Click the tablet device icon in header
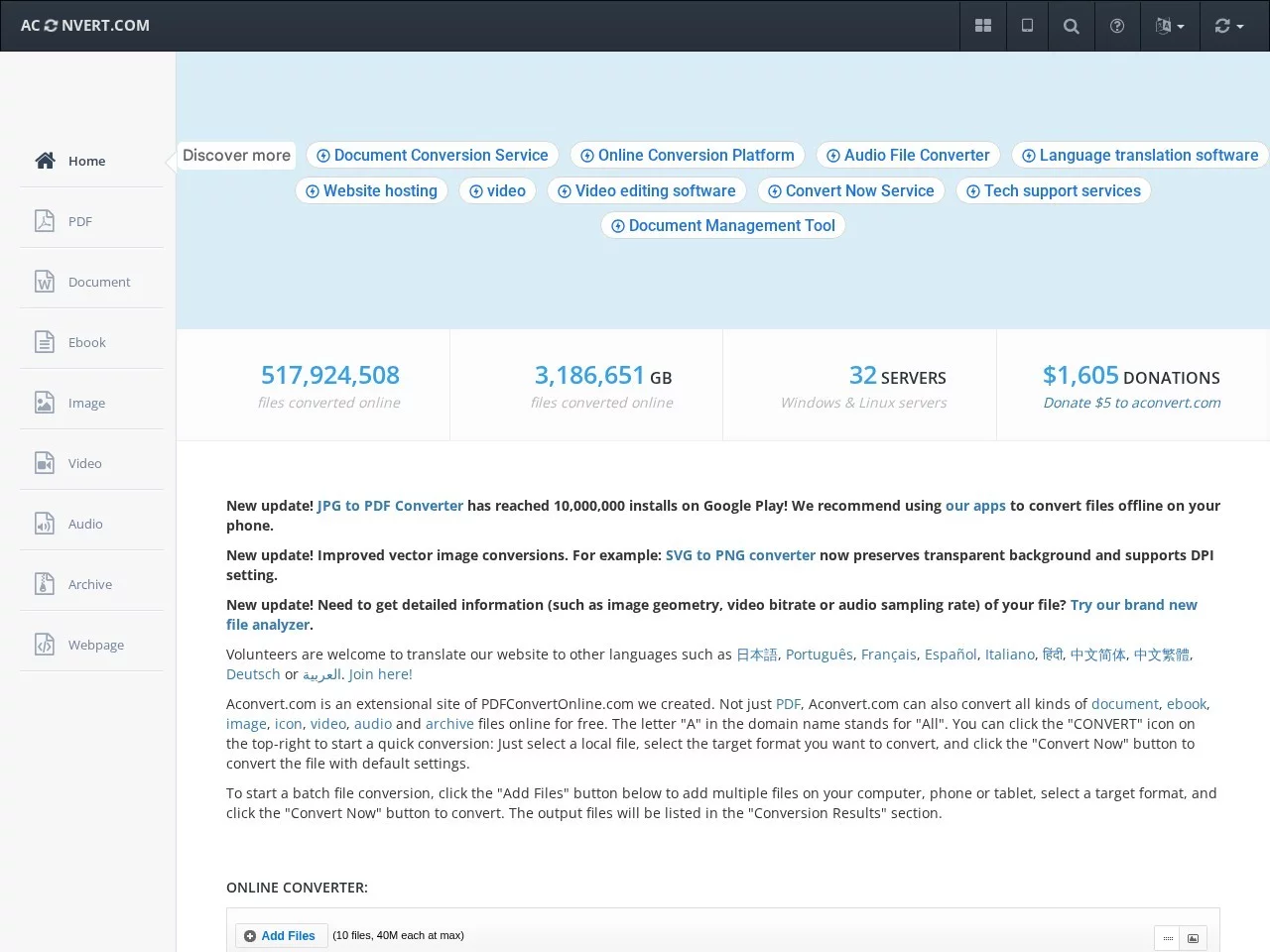Viewport: 1270px width, 952px height. pos(1027,26)
